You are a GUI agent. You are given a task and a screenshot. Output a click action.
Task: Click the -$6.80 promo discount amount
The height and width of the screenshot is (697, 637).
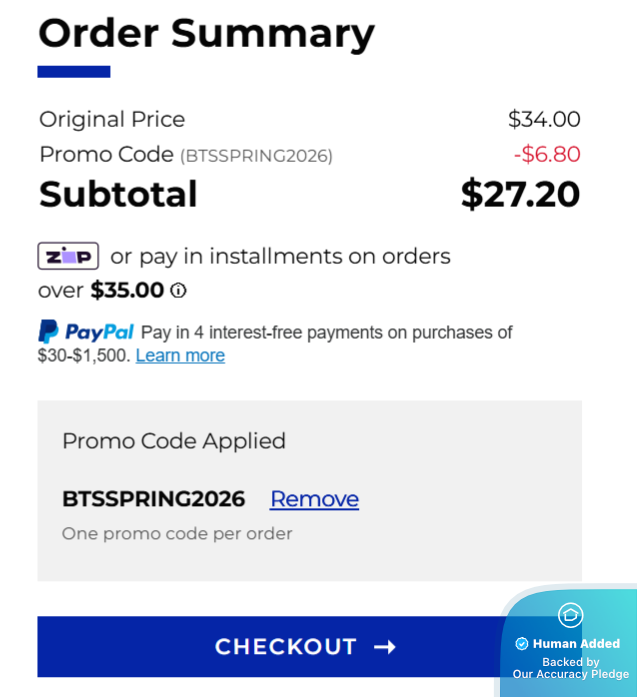546,154
